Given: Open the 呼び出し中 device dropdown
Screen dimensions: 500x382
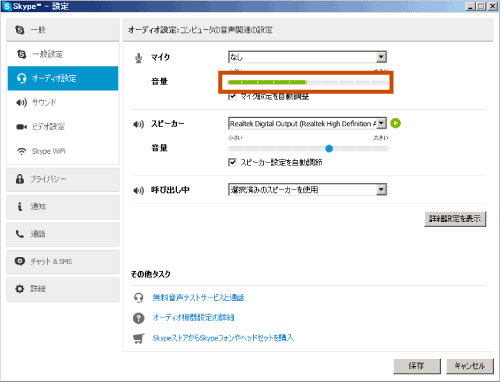Looking at the screenshot, I should pos(307,190).
